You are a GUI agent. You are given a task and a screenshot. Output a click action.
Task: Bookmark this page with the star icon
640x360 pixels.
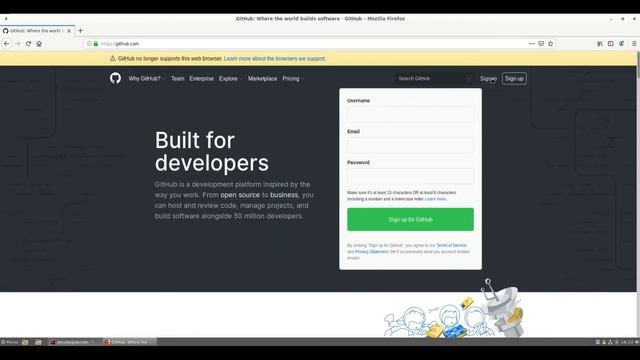coord(551,44)
